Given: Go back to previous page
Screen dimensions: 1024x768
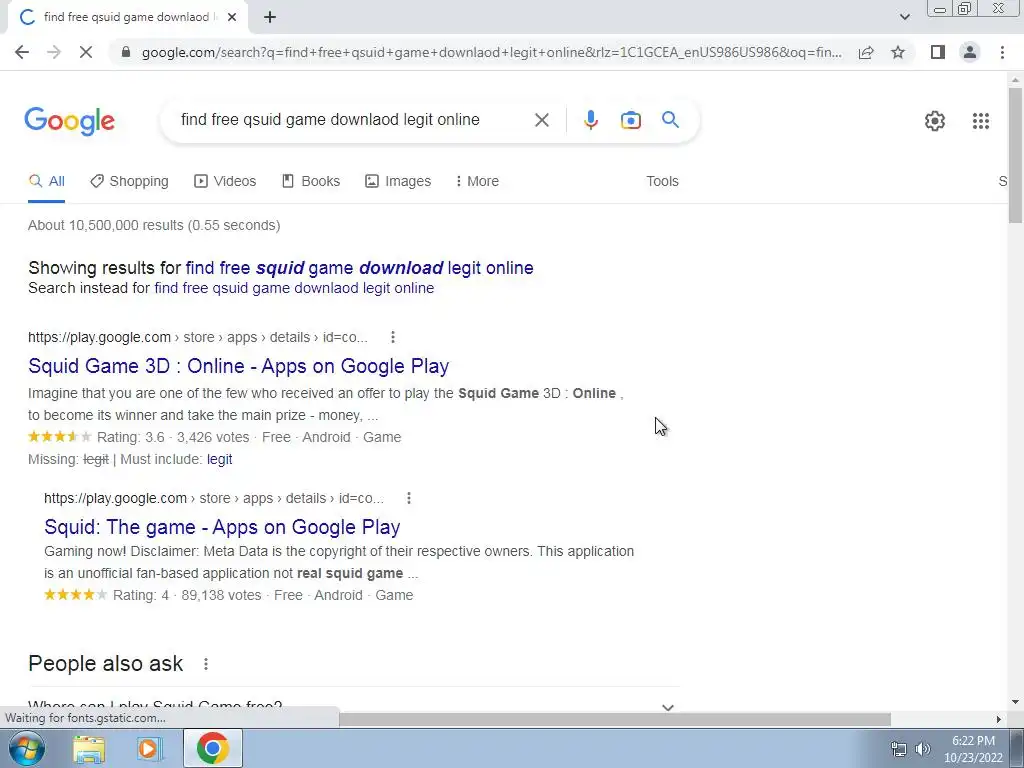Looking at the screenshot, I should pyautogui.click(x=22, y=52).
